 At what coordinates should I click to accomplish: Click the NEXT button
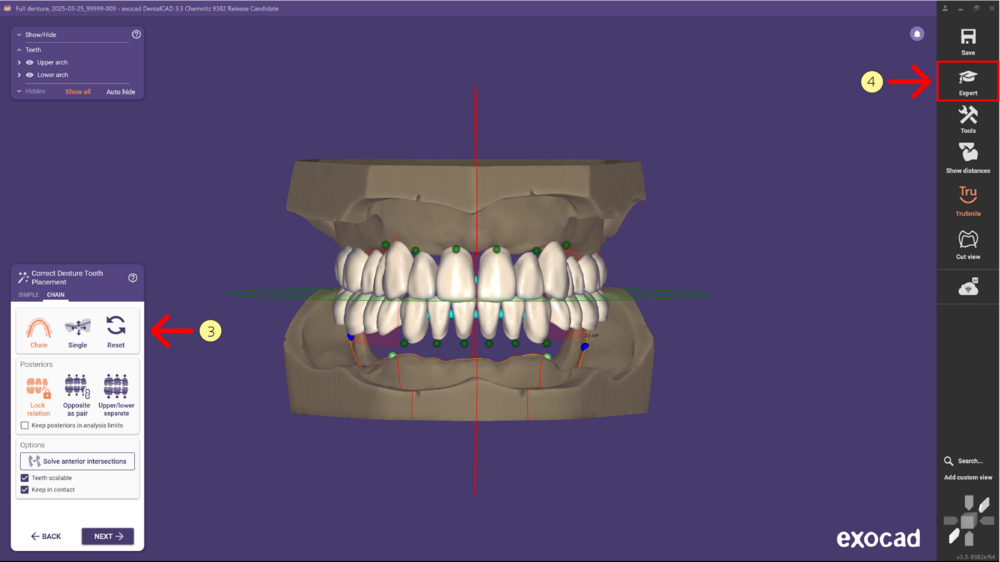[x=108, y=536]
